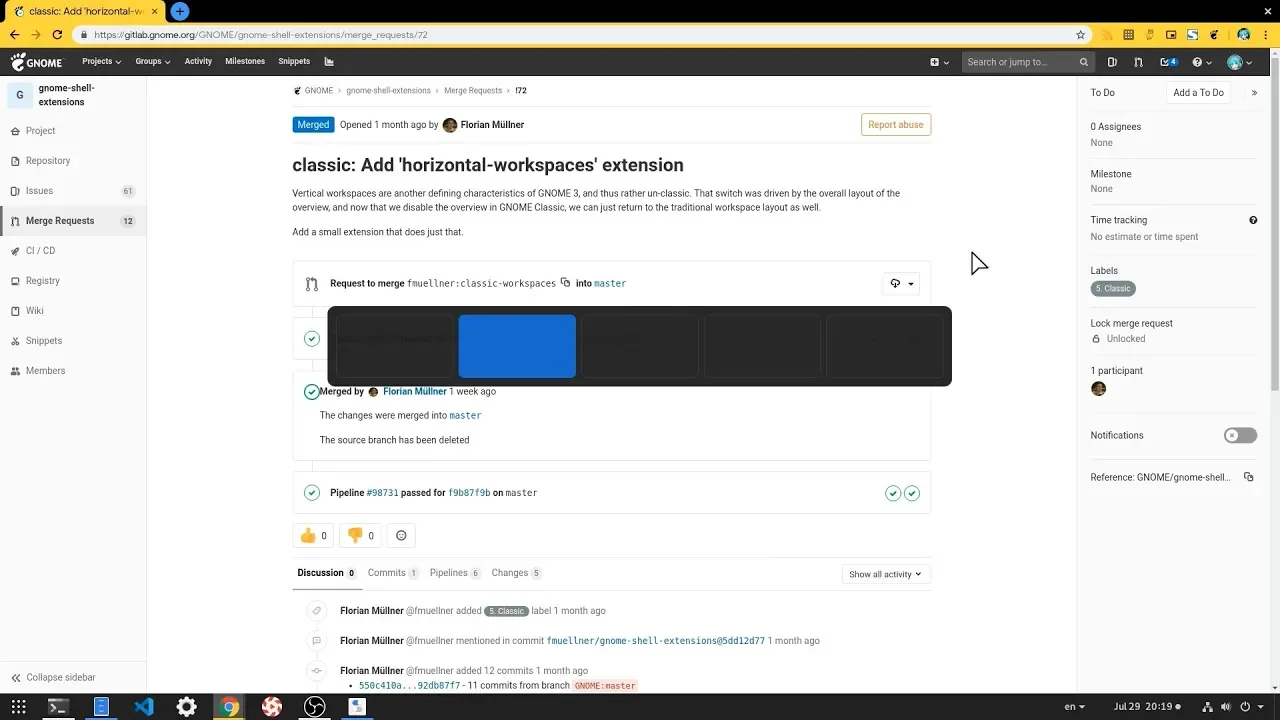Open sidebar Snippets section

click(73, 341)
